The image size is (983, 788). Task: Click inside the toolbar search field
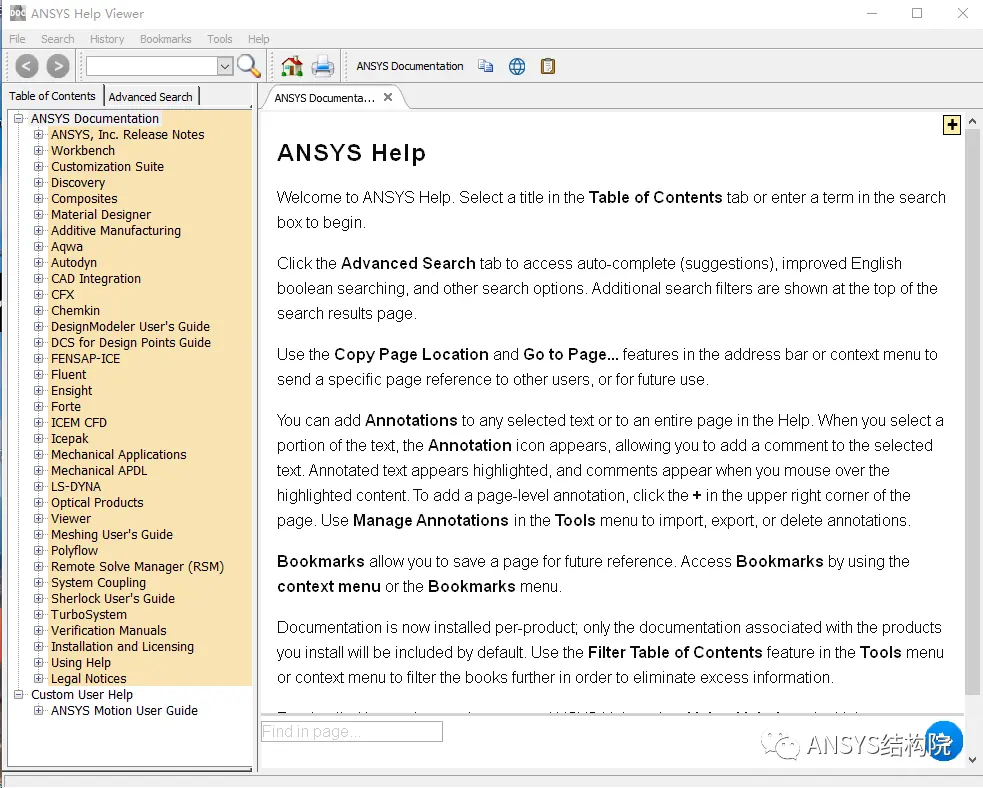click(152, 66)
